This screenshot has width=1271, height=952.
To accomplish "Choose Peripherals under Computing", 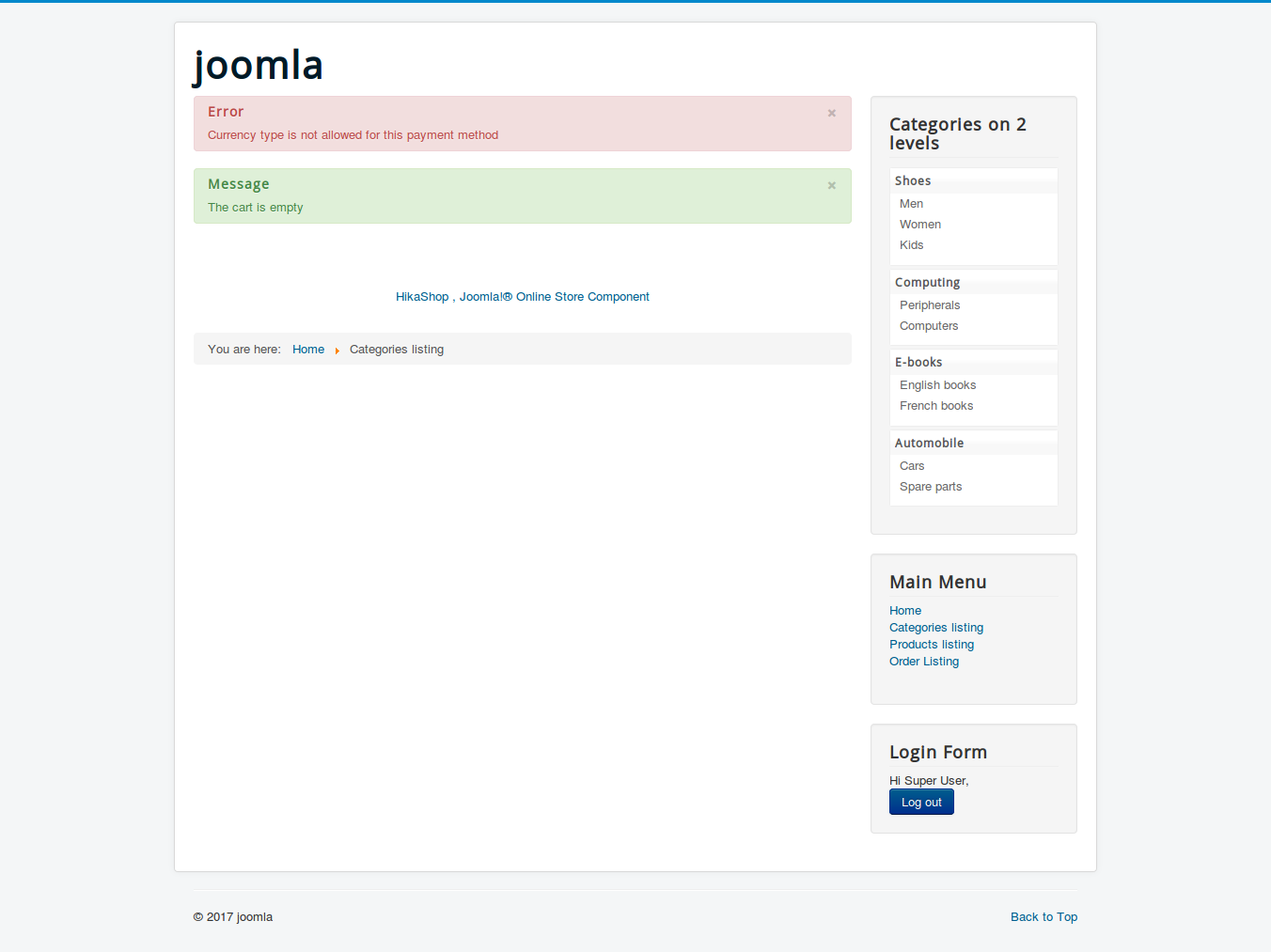I will (930, 305).
